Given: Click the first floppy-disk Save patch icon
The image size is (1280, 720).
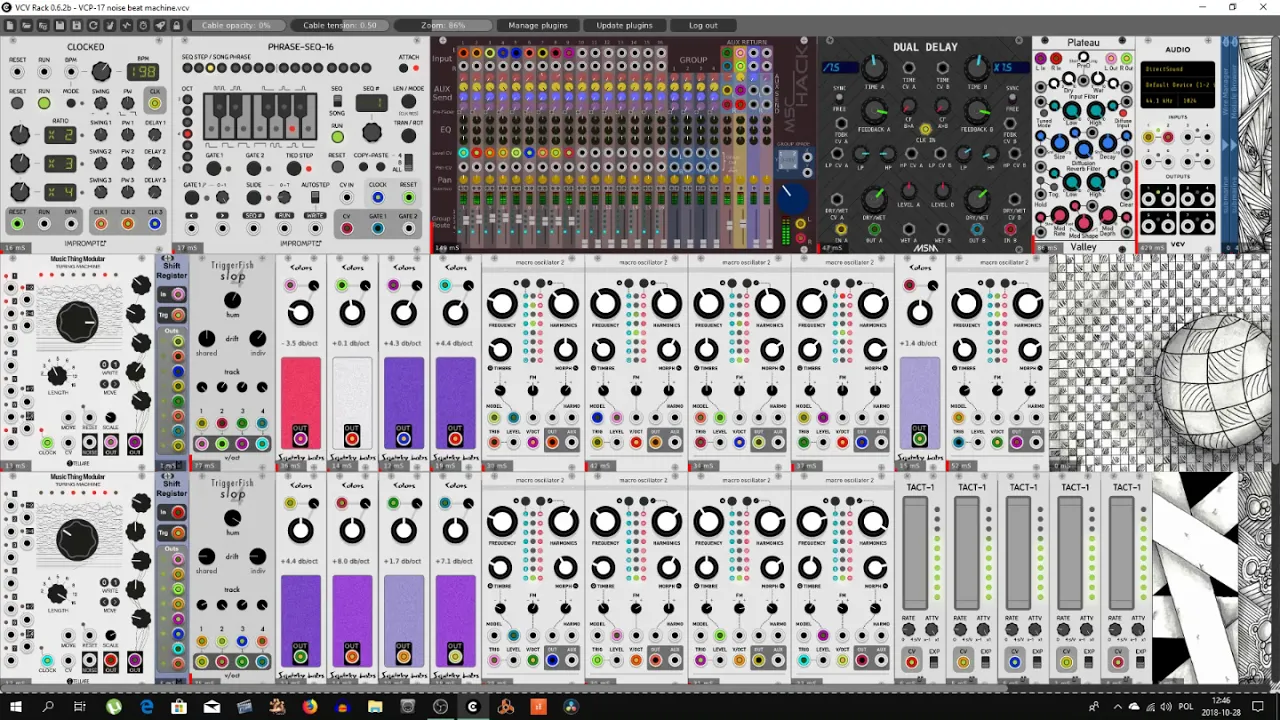Looking at the screenshot, I should [x=60, y=25].
